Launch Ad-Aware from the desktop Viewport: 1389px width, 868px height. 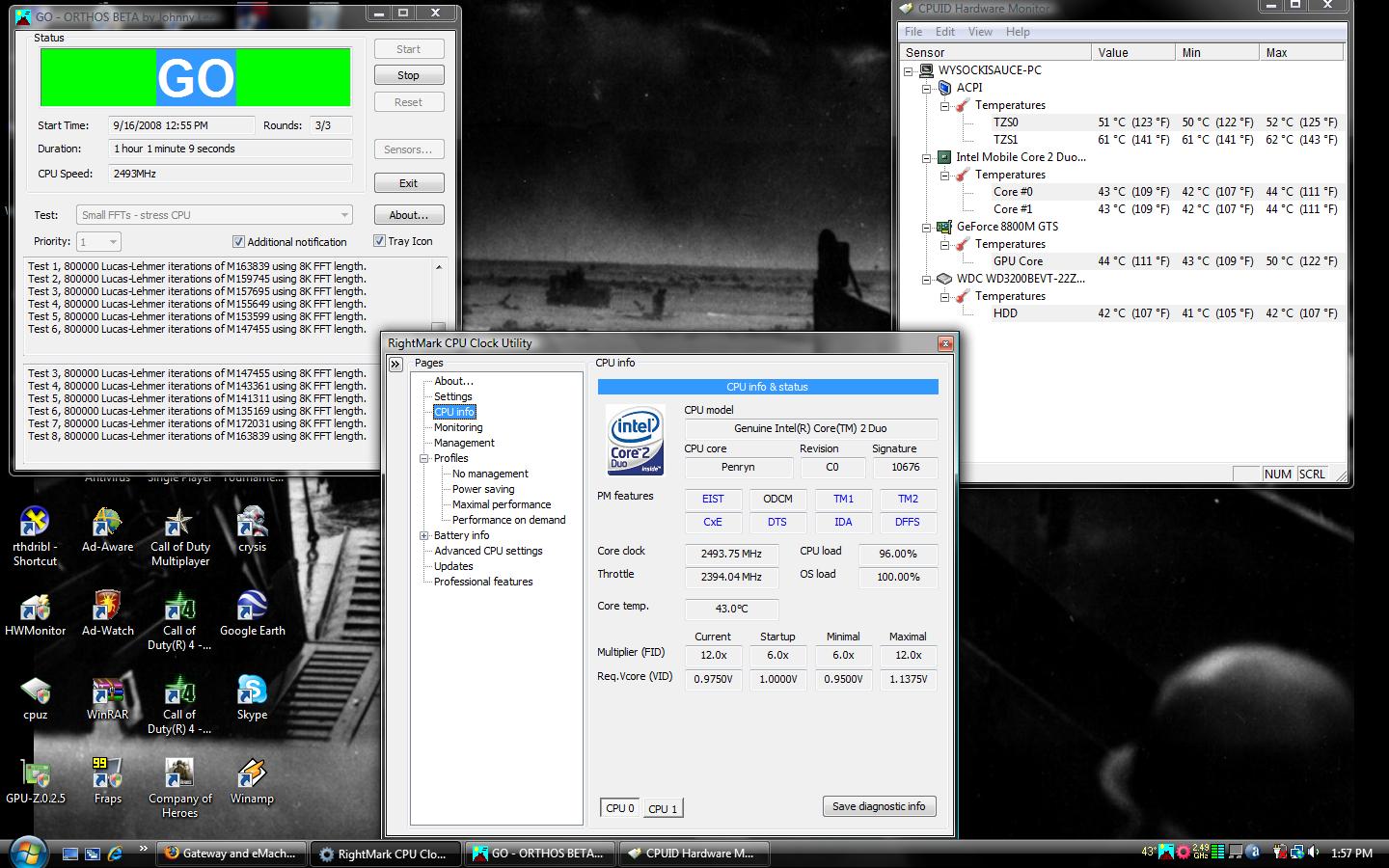[107, 529]
